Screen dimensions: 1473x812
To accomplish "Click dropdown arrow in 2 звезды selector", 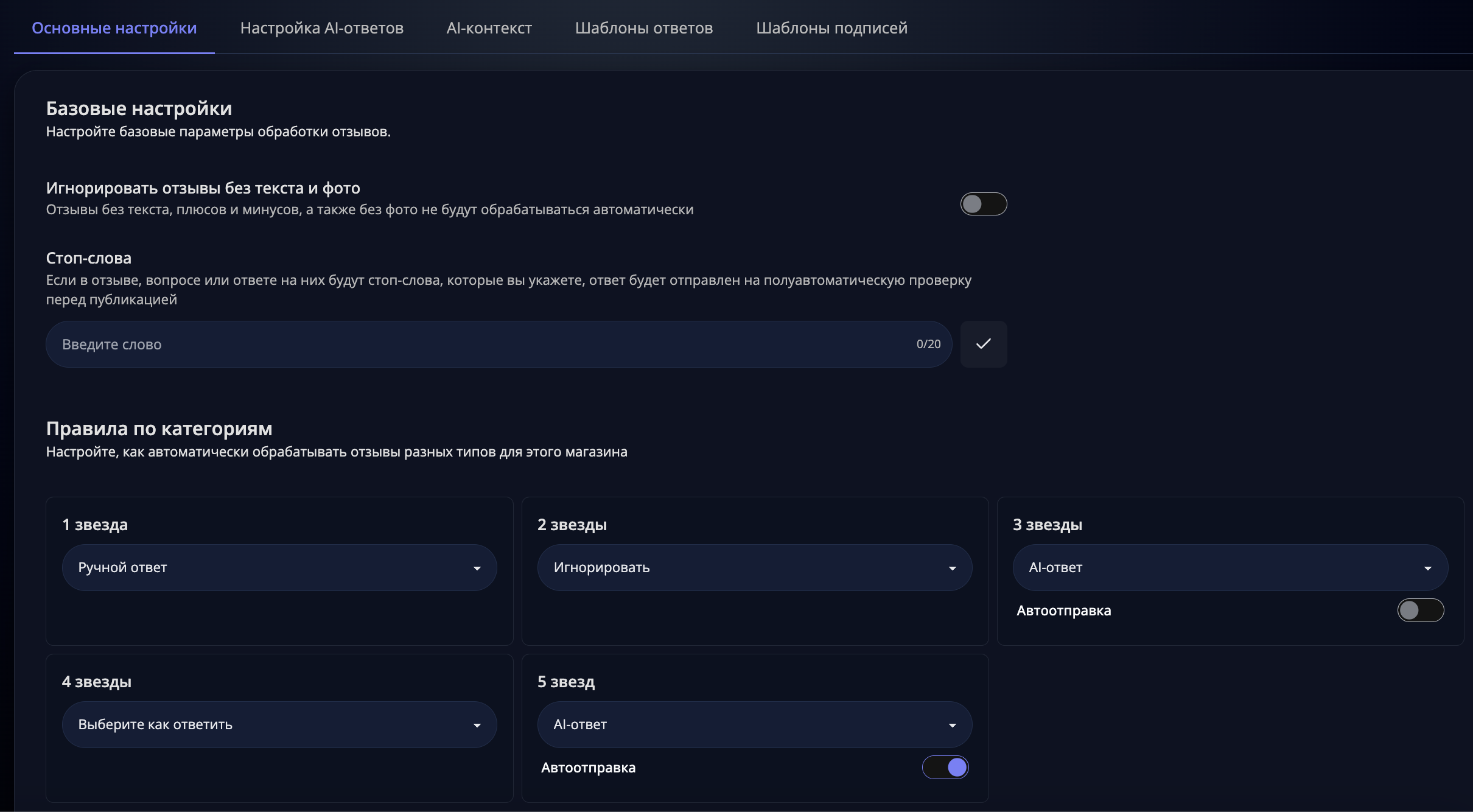I will [952, 568].
